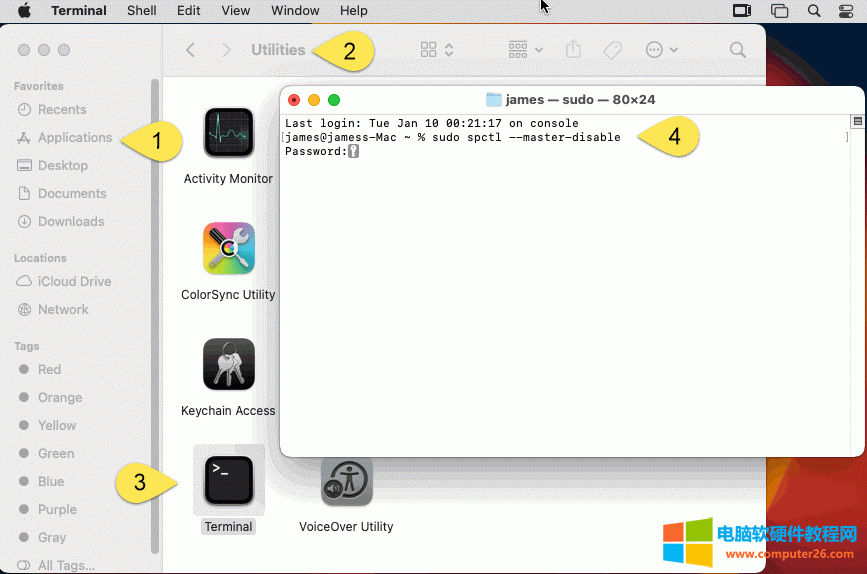Open the Keychain Access app icon
This screenshot has height=574, width=867.
228,364
